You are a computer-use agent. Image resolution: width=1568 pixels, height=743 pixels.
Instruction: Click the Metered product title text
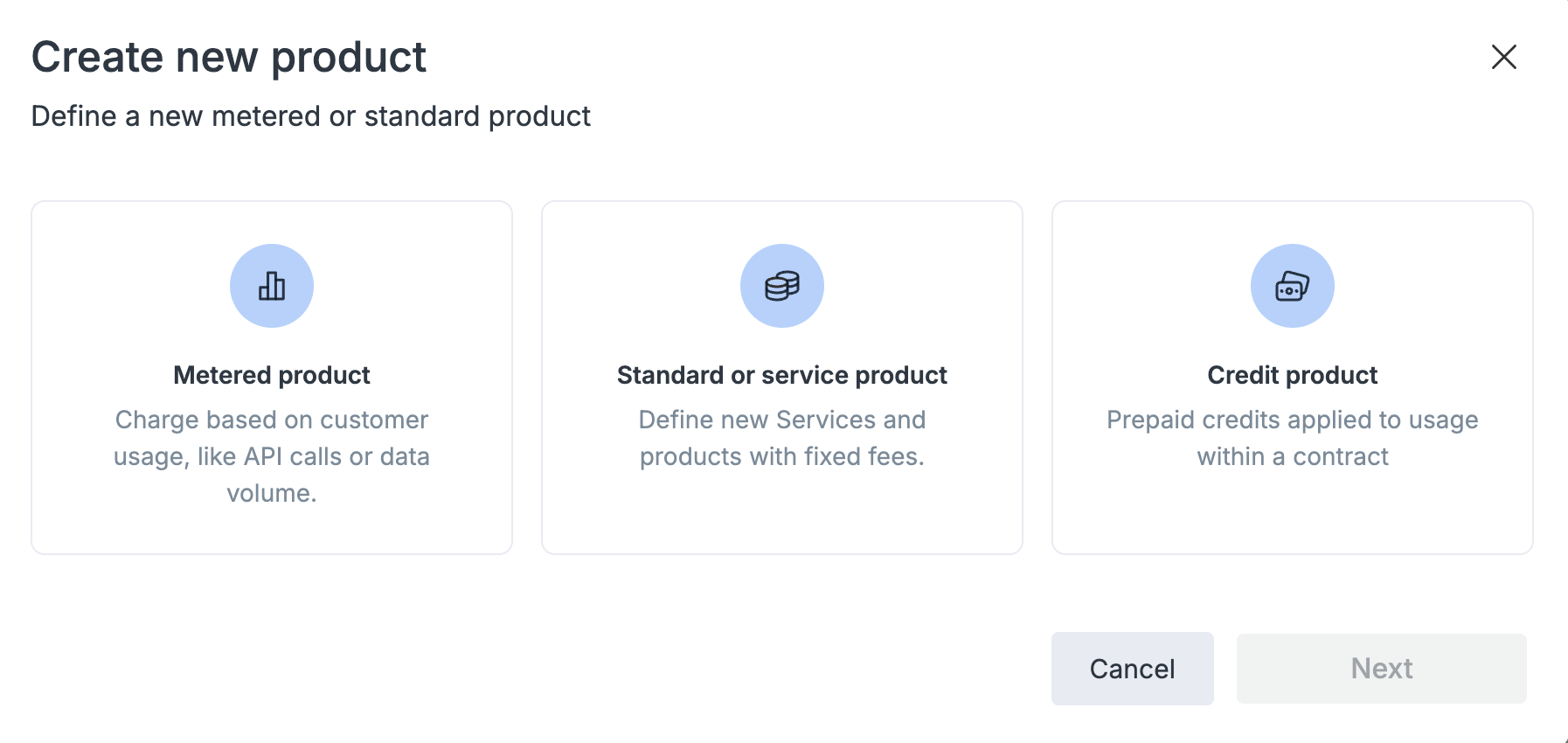tap(272, 375)
